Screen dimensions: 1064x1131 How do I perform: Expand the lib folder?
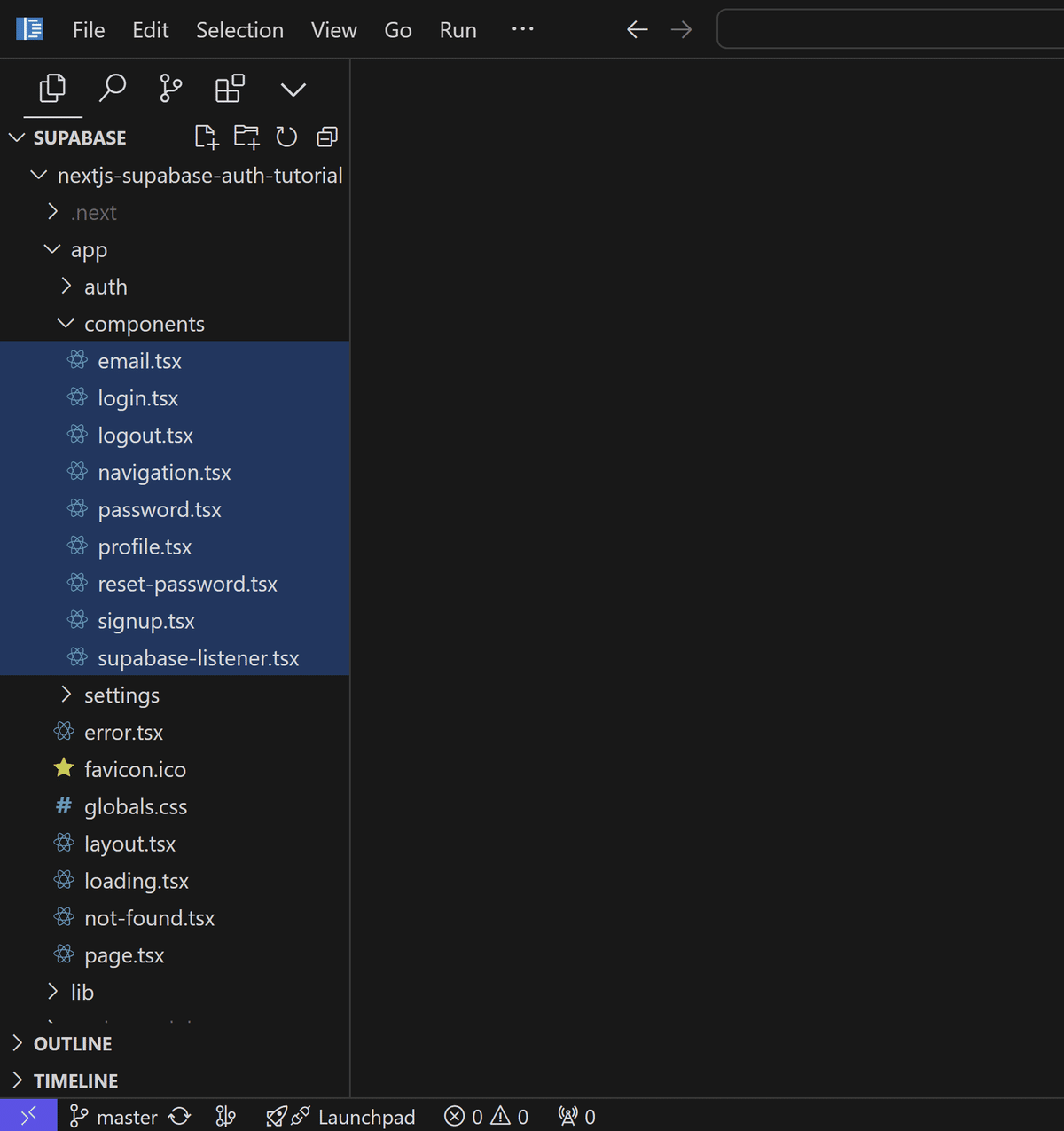pyautogui.click(x=175, y=993)
